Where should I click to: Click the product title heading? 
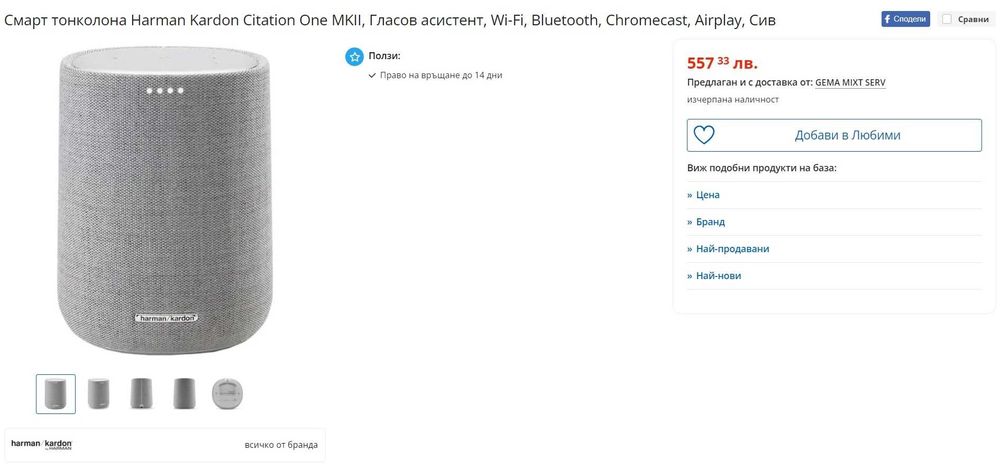coord(390,20)
